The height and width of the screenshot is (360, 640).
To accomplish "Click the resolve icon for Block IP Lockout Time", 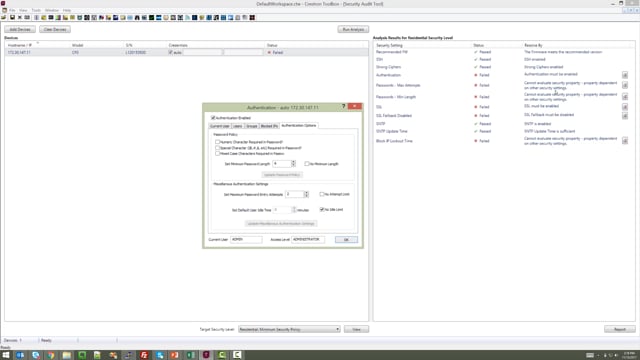I will pos(624,141).
